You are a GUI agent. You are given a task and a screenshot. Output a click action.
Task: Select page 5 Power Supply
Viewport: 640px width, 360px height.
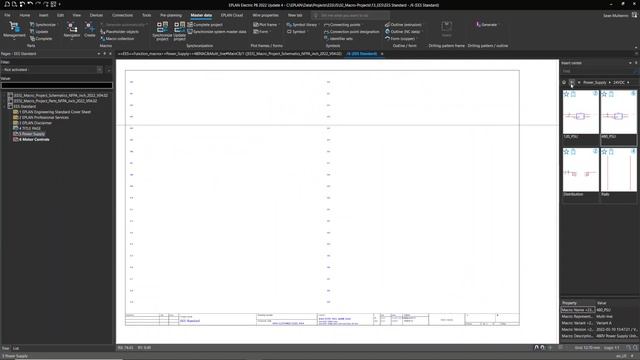coord(31,134)
